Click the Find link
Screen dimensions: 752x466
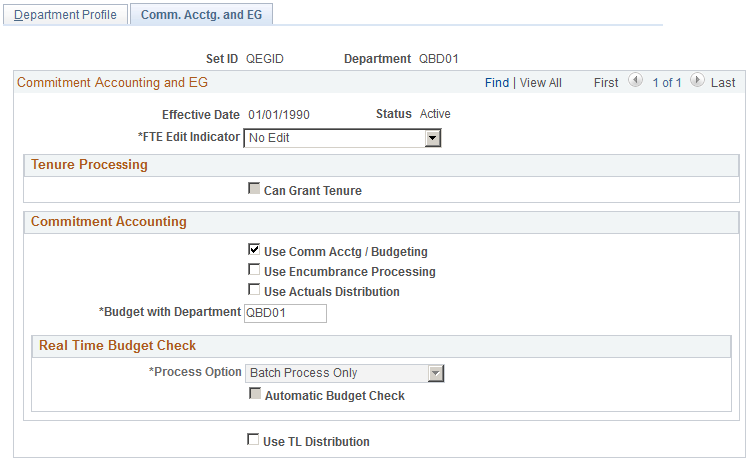[497, 83]
